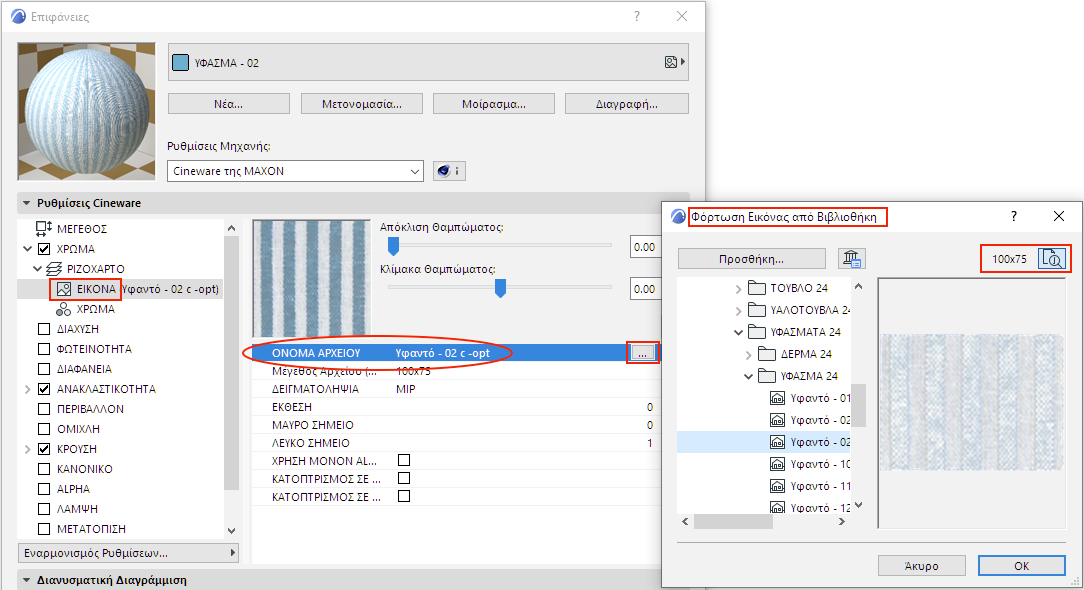Select the ΡΙΖΟΧΑΡΤΟ layers icon
The image size is (1084, 590).
click(54, 268)
